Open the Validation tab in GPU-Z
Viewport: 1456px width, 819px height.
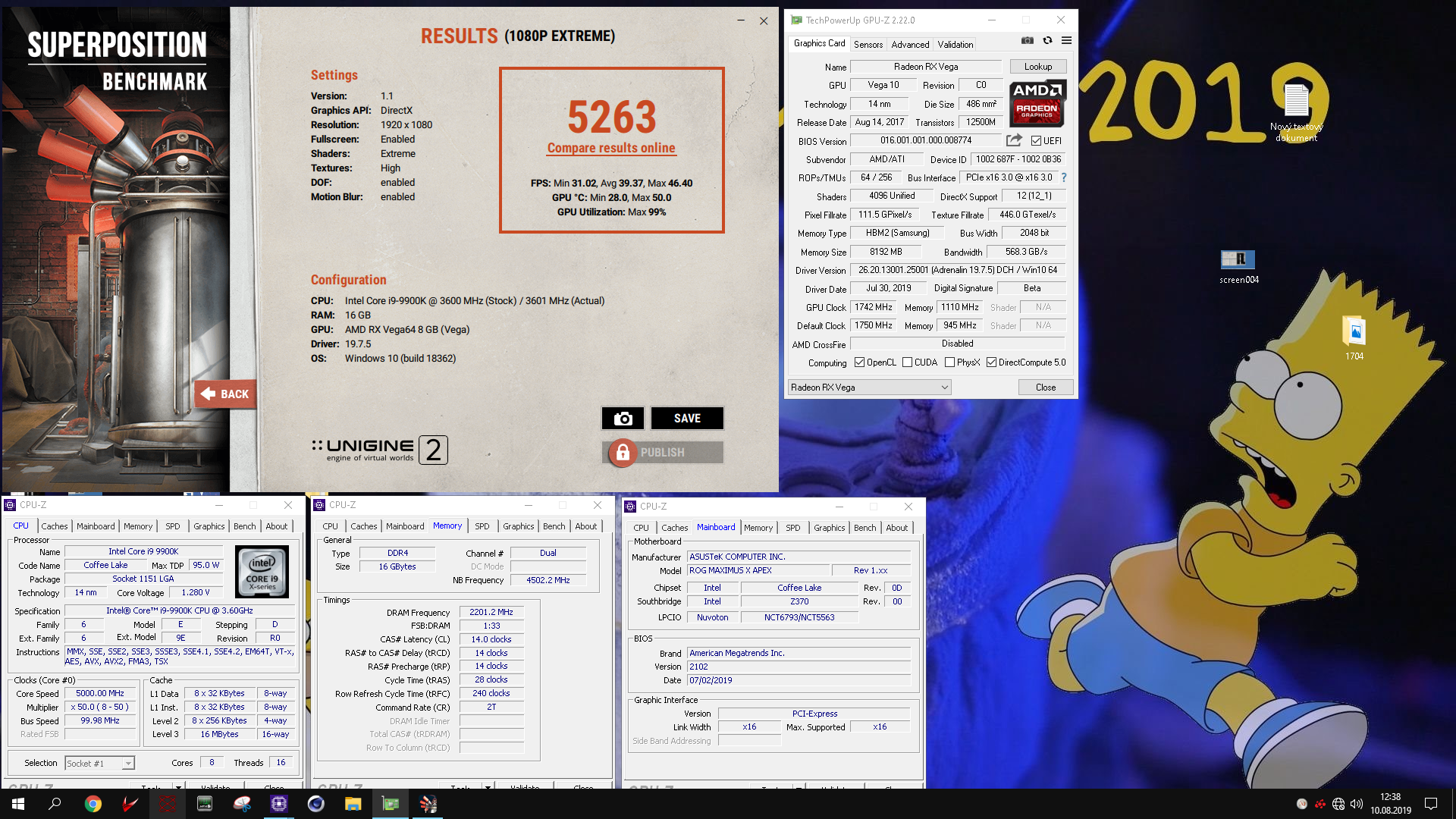[x=955, y=45]
